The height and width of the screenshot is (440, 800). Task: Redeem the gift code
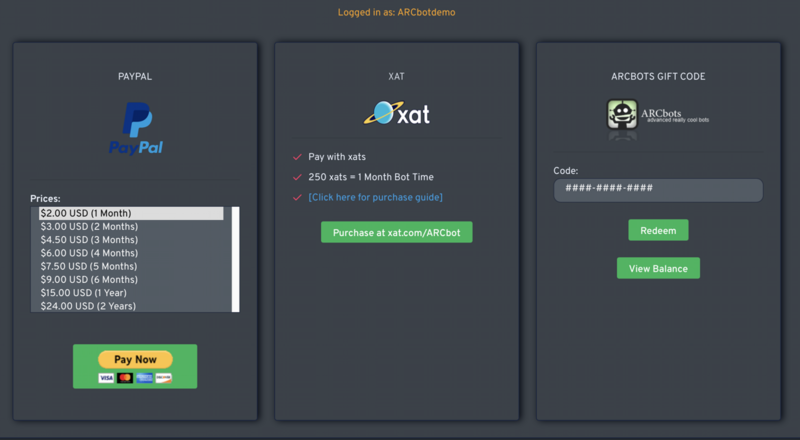click(658, 230)
